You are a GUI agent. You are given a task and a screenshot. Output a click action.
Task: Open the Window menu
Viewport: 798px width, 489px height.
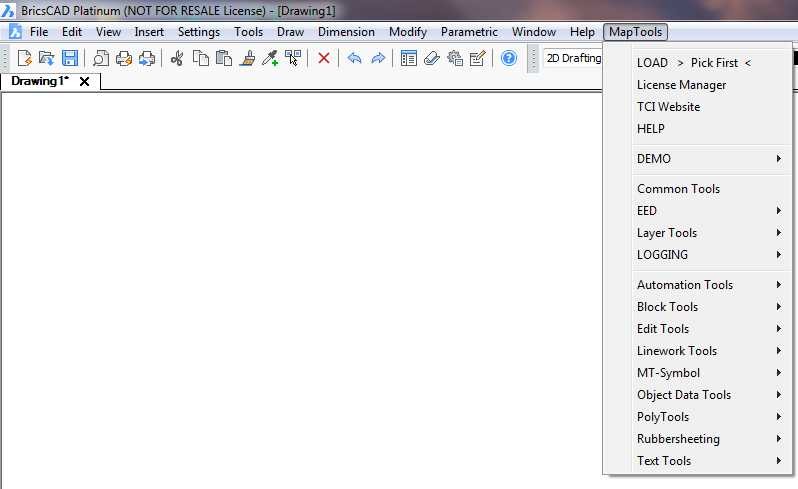click(x=534, y=32)
